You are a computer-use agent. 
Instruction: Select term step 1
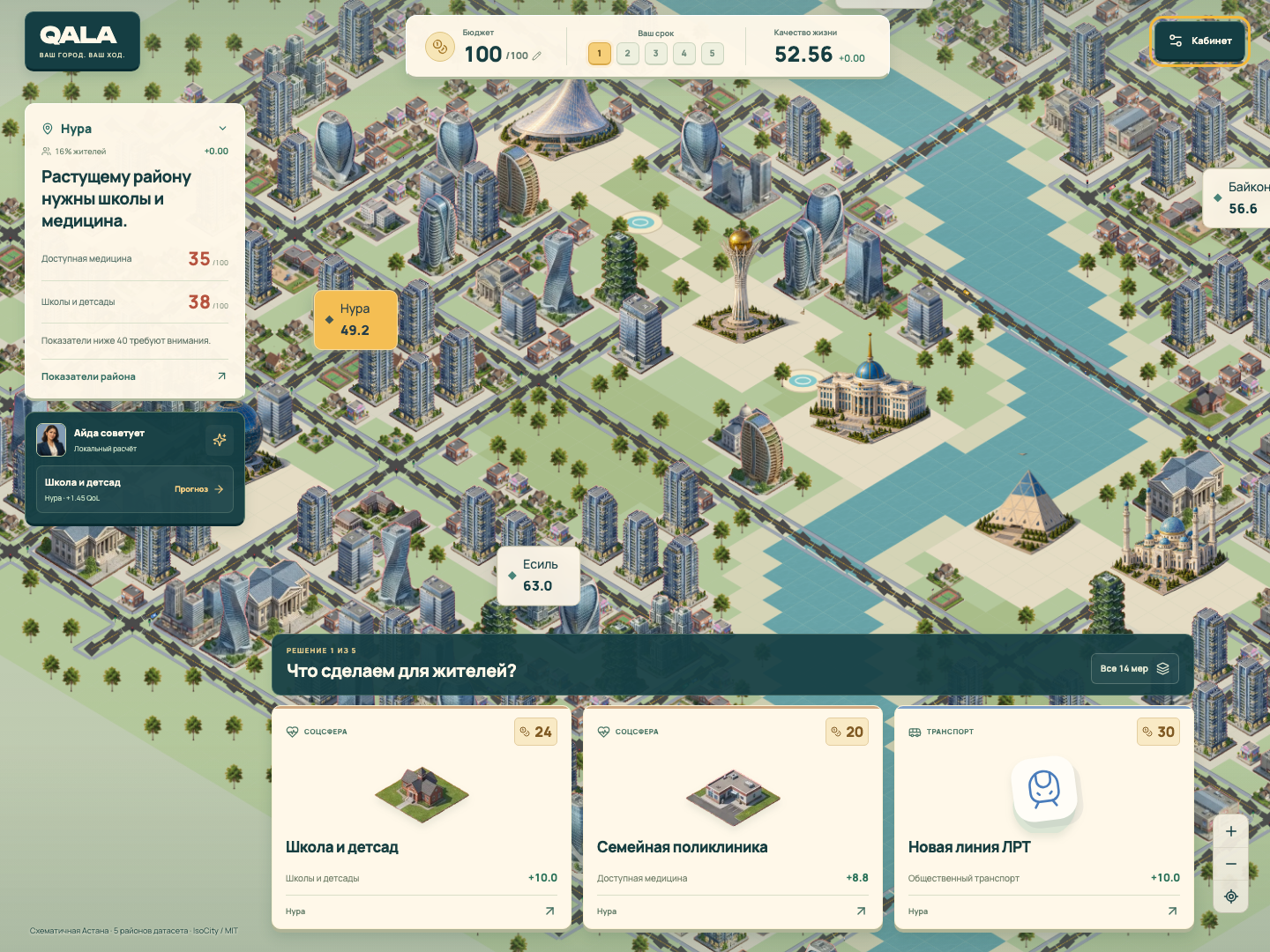[x=600, y=54]
